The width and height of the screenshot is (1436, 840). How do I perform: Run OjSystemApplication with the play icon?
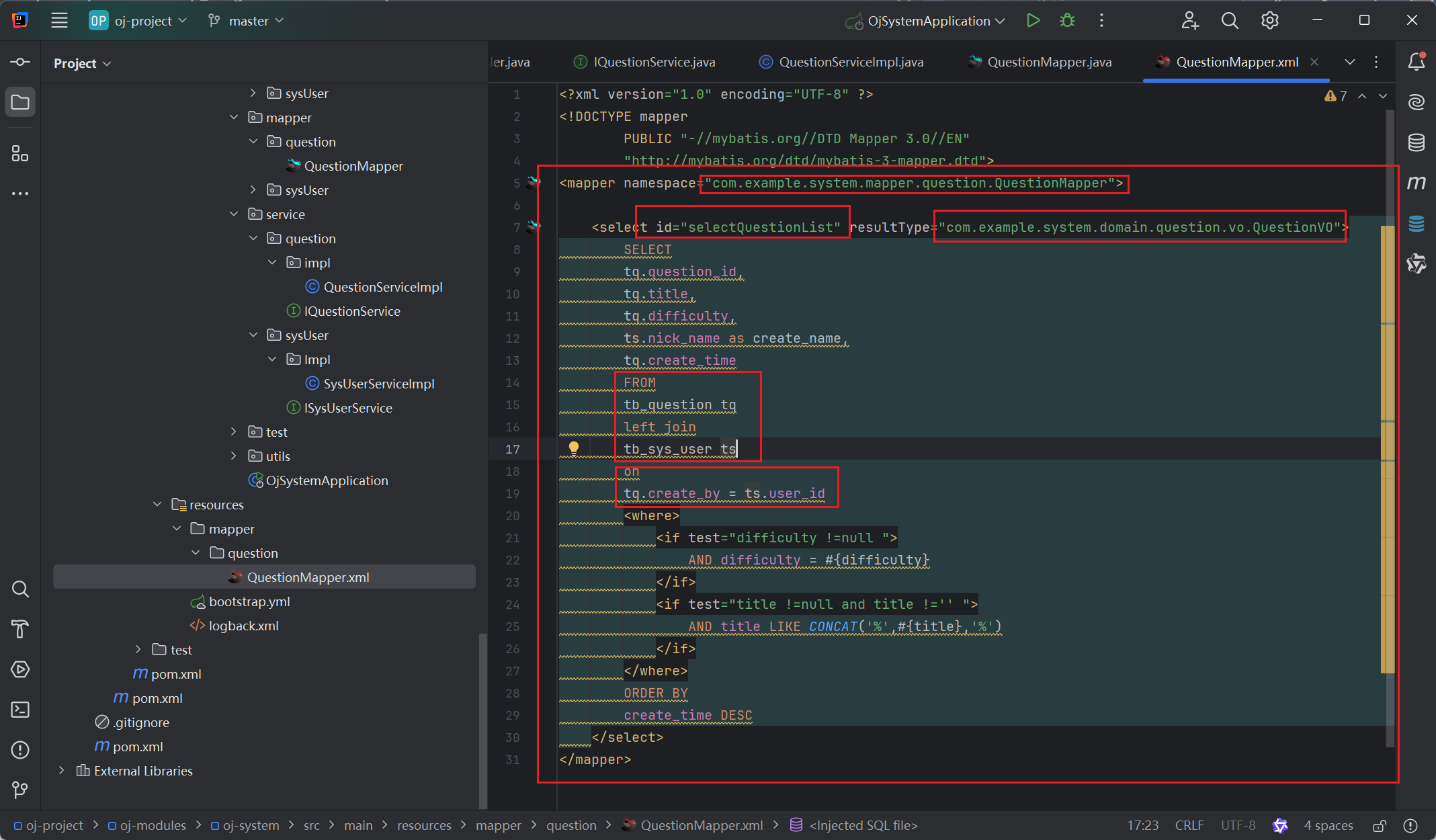pos(1033,21)
